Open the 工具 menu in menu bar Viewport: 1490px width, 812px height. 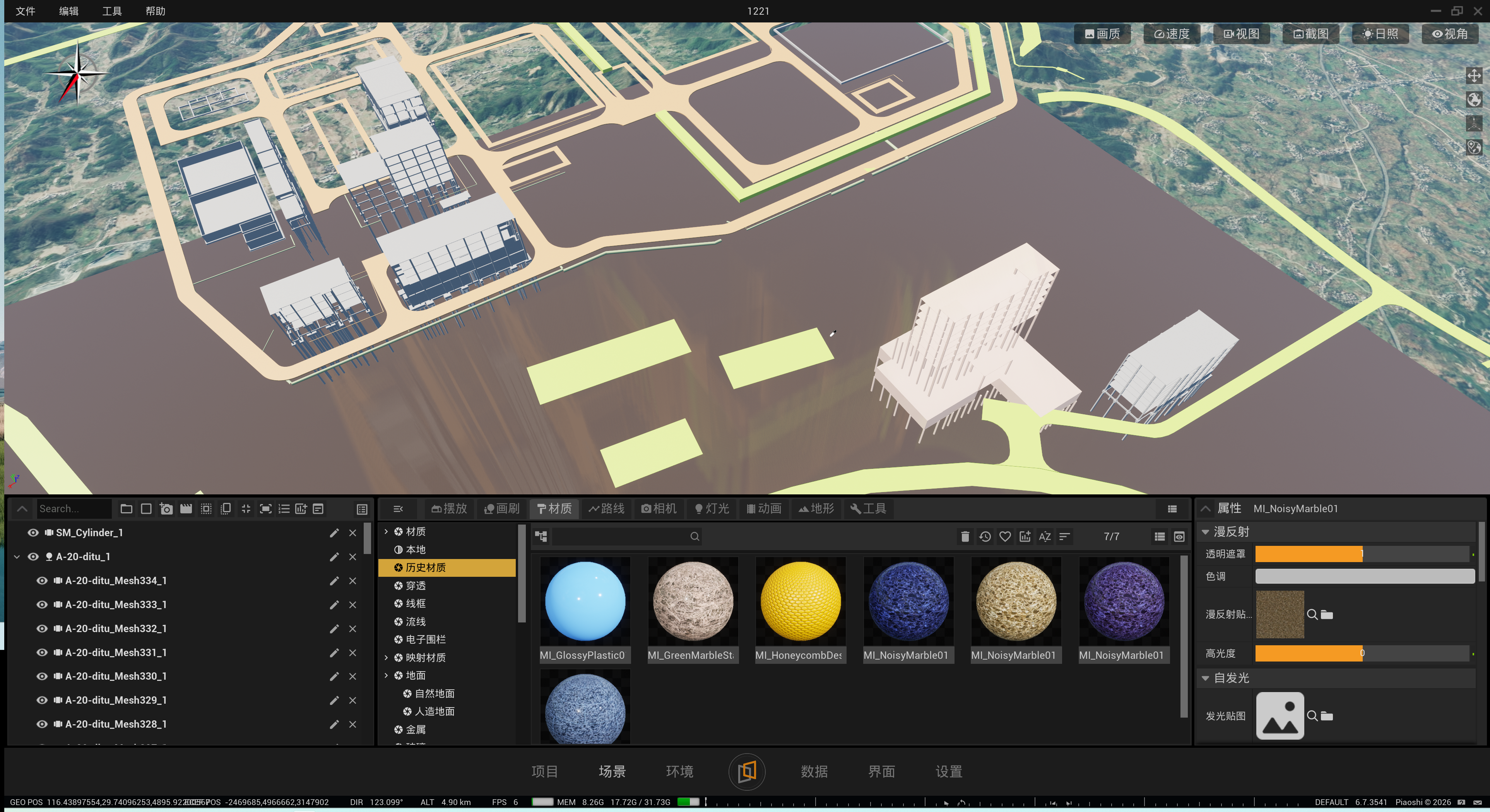112,11
